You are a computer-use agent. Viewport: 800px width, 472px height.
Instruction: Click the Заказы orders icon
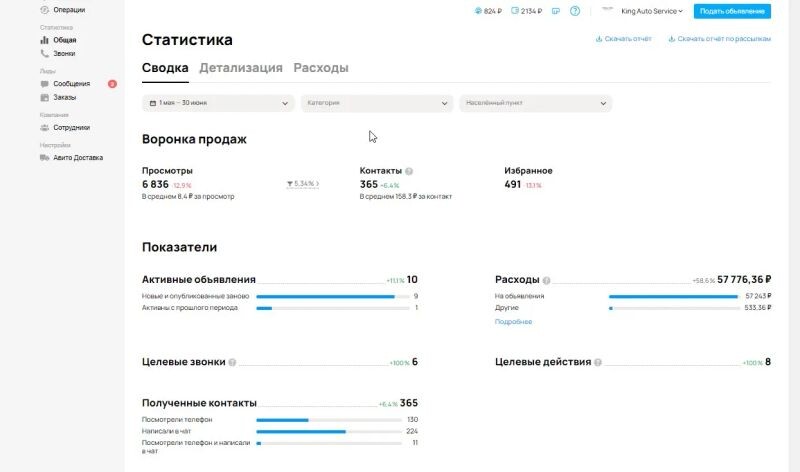coord(44,98)
